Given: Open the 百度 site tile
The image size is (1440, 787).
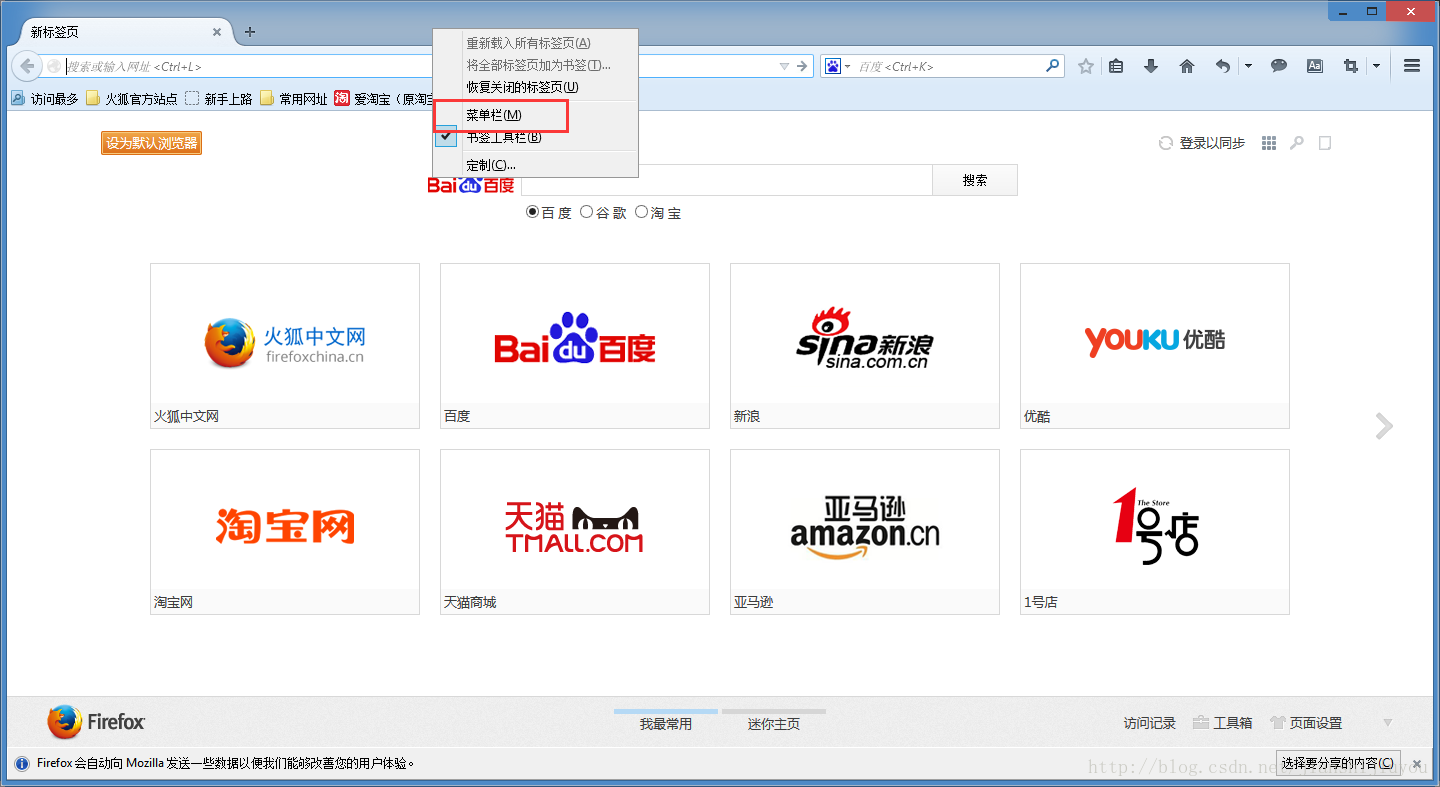Looking at the screenshot, I should 575,346.
